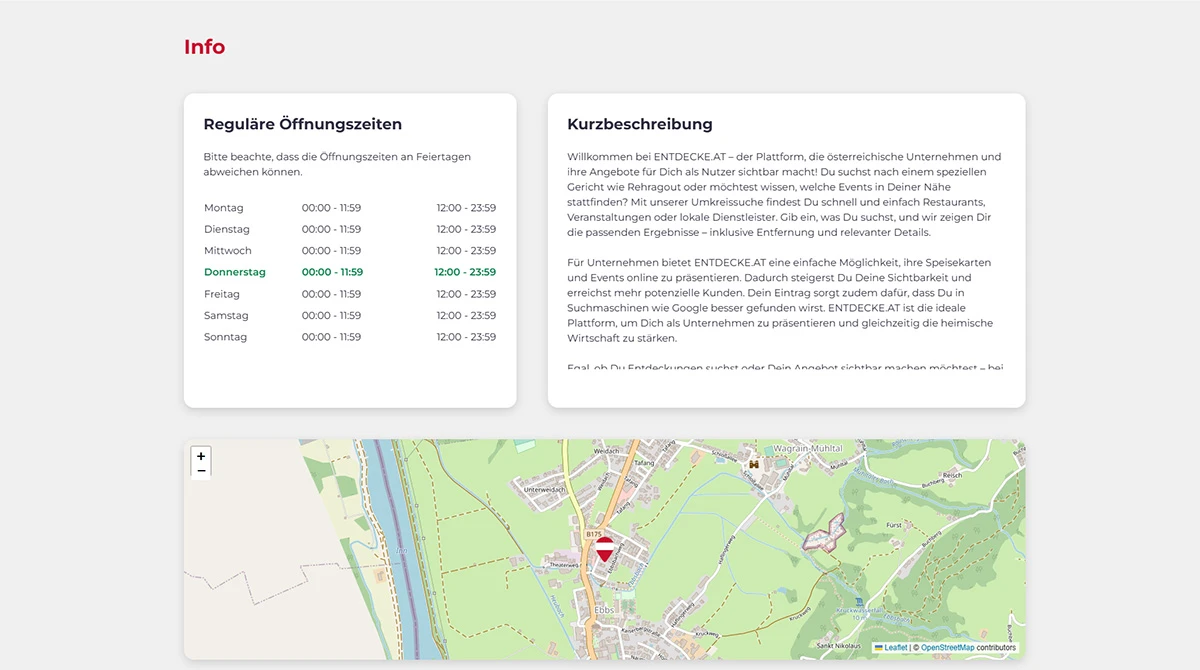Click Freitag's 00:00 - 11:59 time
Viewport: 1200px width, 670px height.
331,294
